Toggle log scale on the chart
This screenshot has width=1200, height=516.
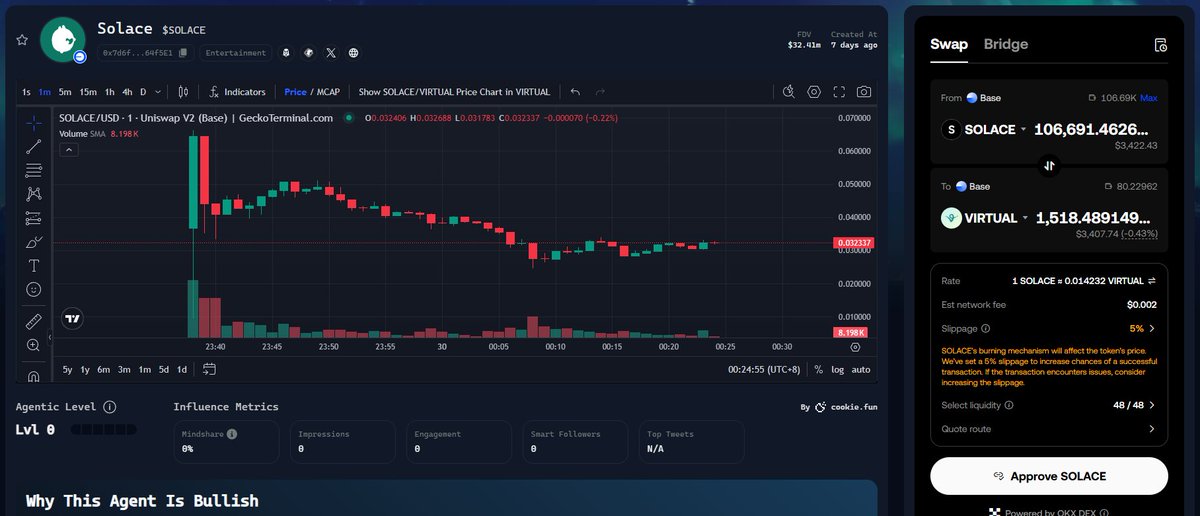837,369
